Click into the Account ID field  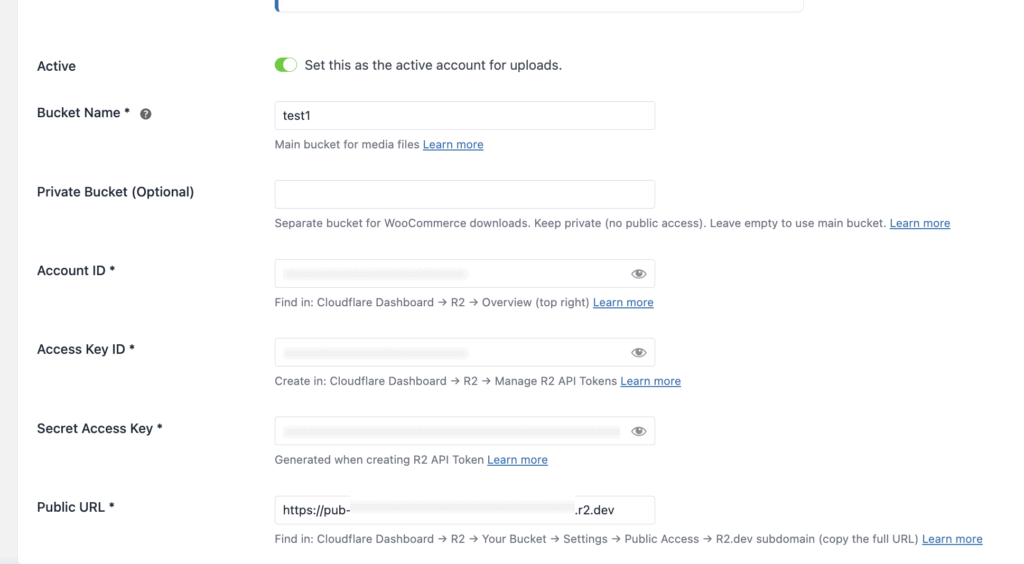pyautogui.click(x=450, y=274)
